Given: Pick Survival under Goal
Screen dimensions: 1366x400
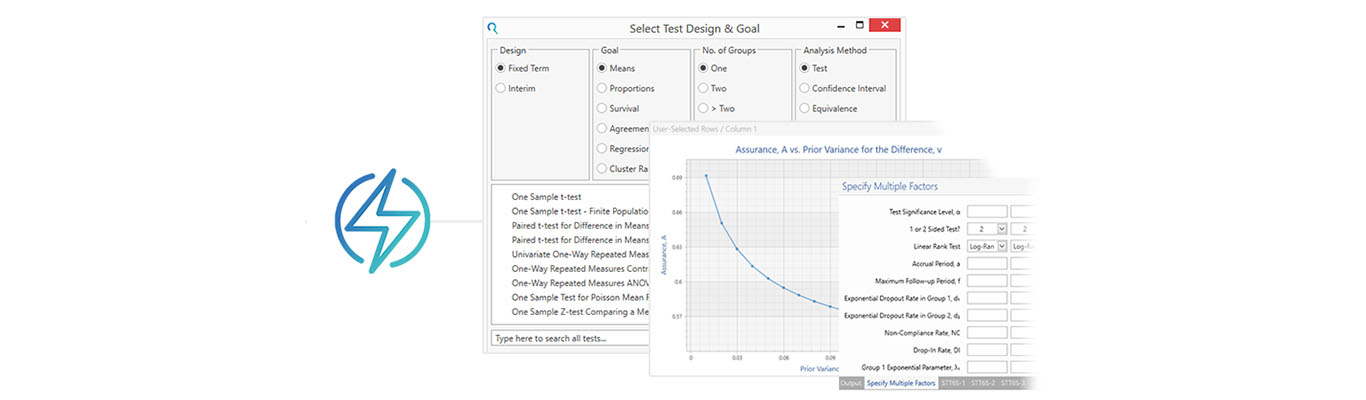Looking at the screenshot, I should pyautogui.click(x=602, y=108).
